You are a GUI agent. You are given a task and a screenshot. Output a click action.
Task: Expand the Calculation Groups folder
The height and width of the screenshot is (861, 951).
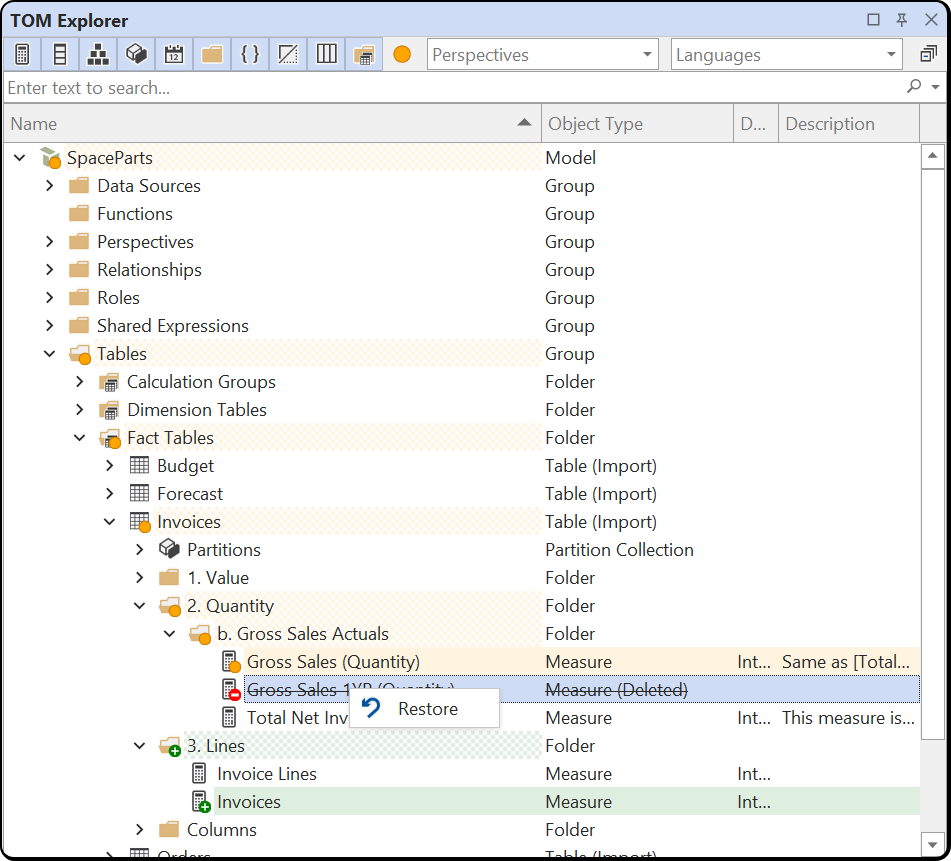click(x=79, y=381)
